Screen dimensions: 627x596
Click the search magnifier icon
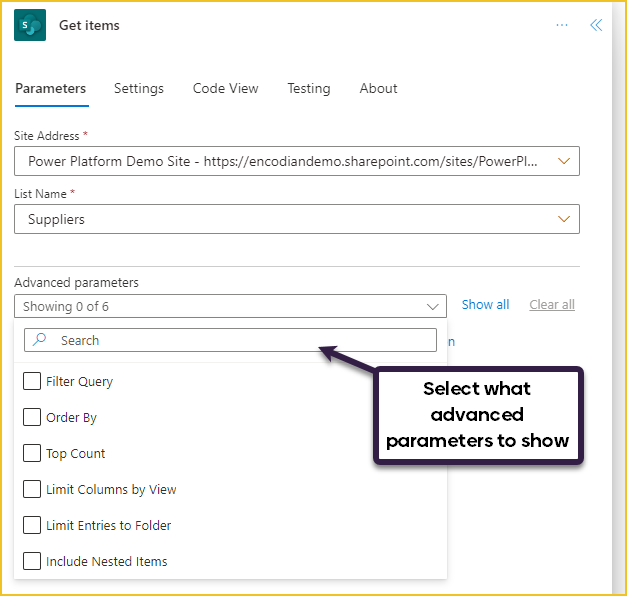(x=39, y=340)
